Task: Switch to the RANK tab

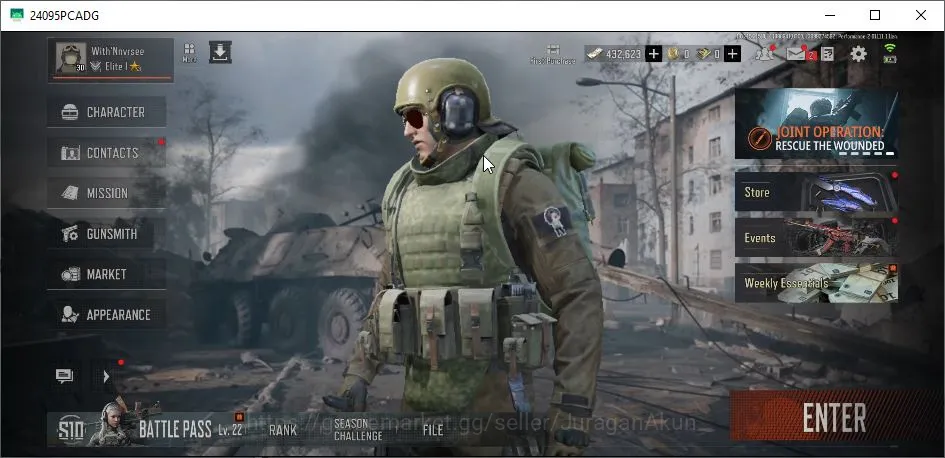Action: [x=283, y=430]
